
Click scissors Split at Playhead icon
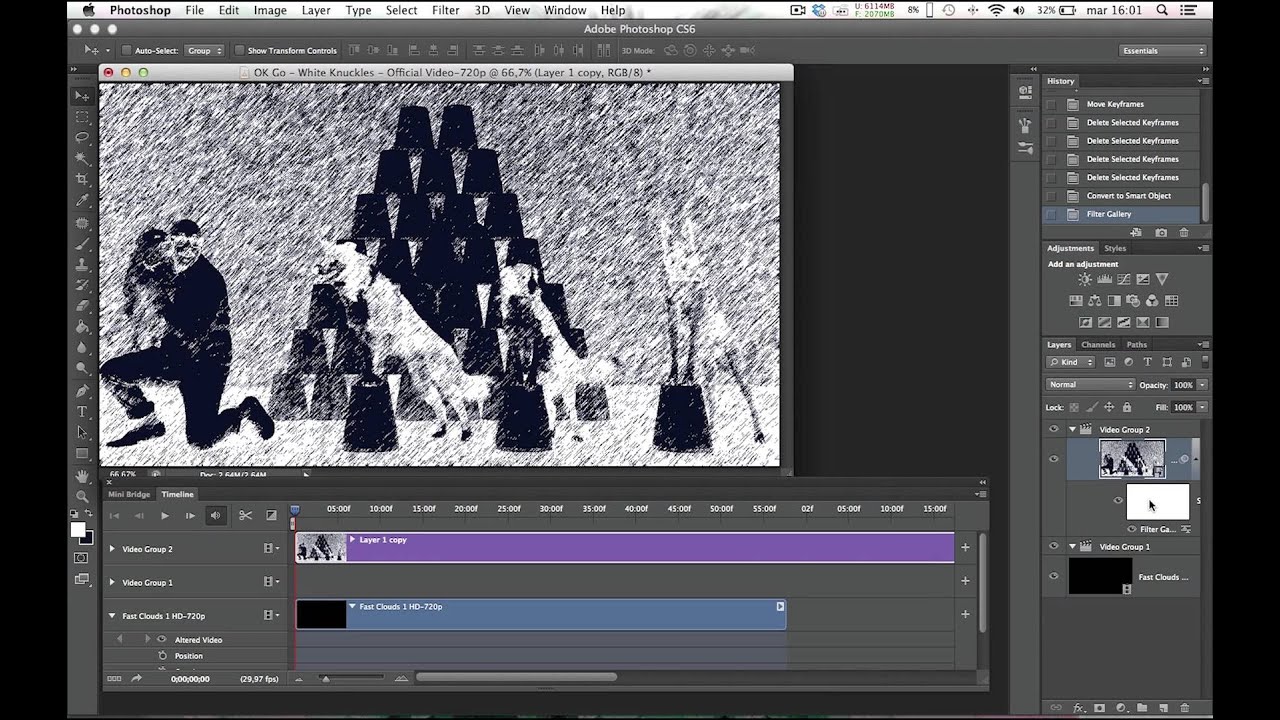245,515
